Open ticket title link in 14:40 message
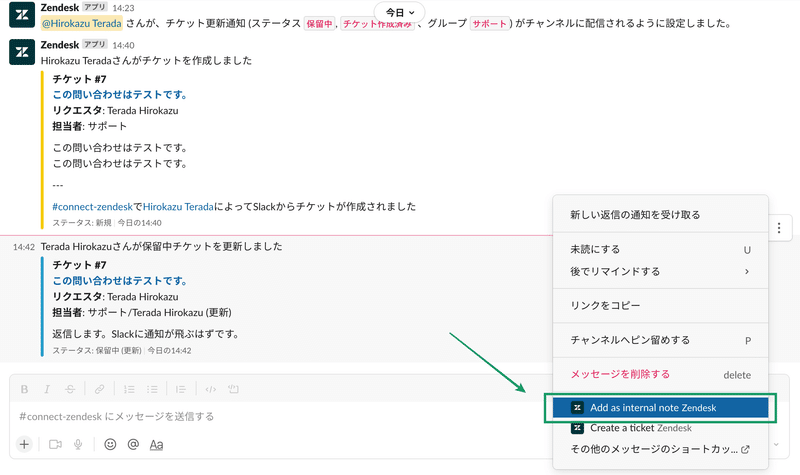The height and width of the screenshot is (475, 800). click(120, 95)
